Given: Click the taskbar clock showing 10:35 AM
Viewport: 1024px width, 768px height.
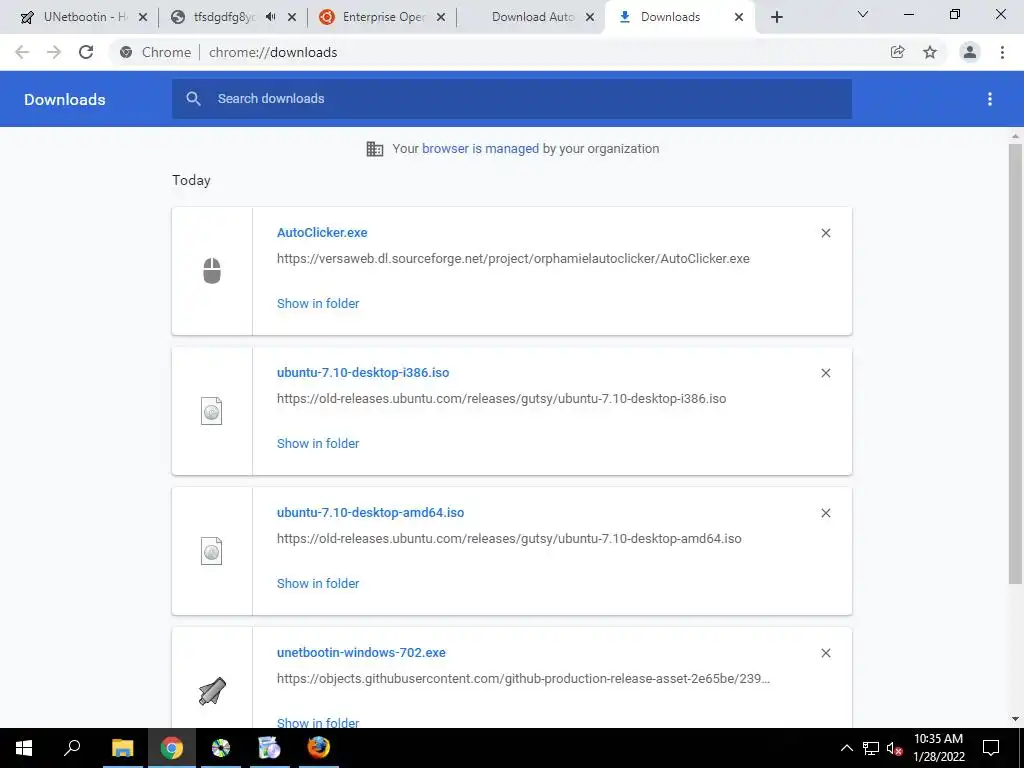Looking at the screenshot, I should pos(938,748).
